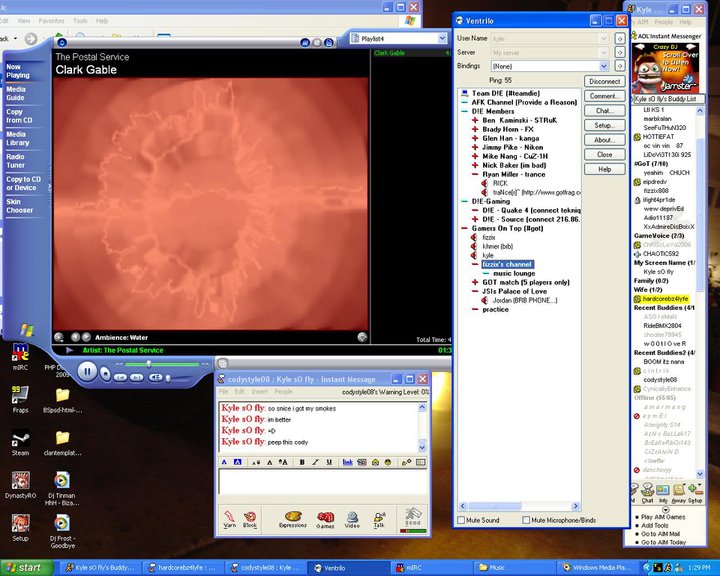Click the Games dice icon
The height and width of the screenshot is (576, 720).
tap(325, 517)
